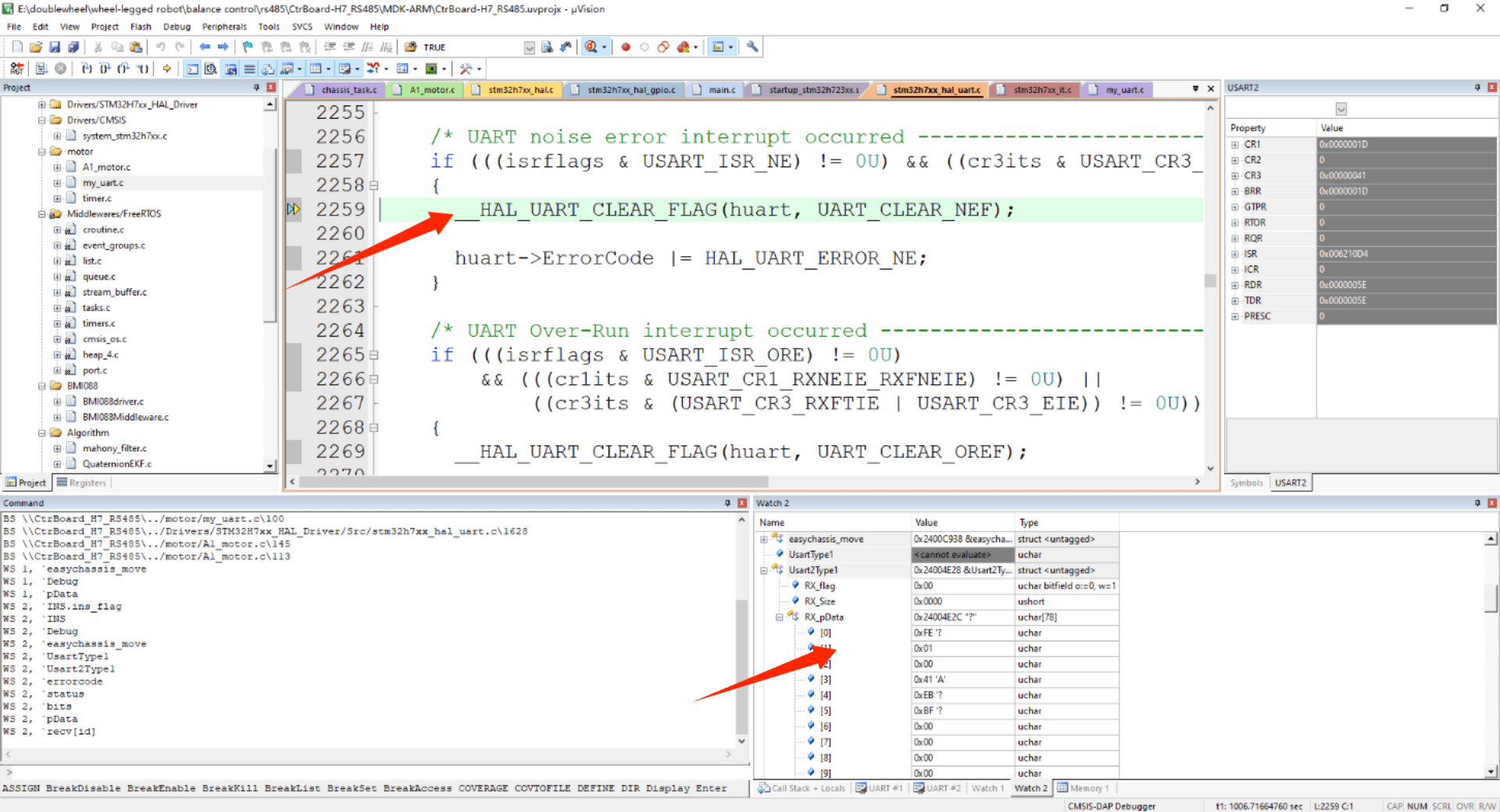Paste from clipboard toolbar icon

point(136,47)
